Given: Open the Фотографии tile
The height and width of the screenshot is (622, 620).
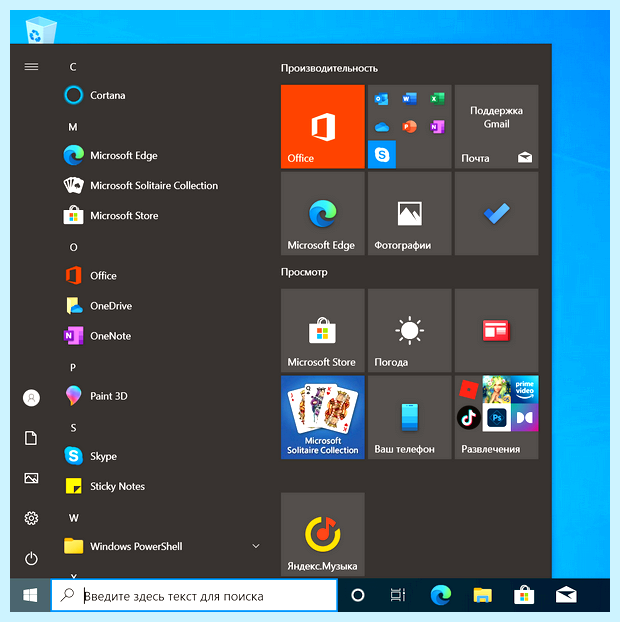Looking at the screenshot, I should click(409, 213).
